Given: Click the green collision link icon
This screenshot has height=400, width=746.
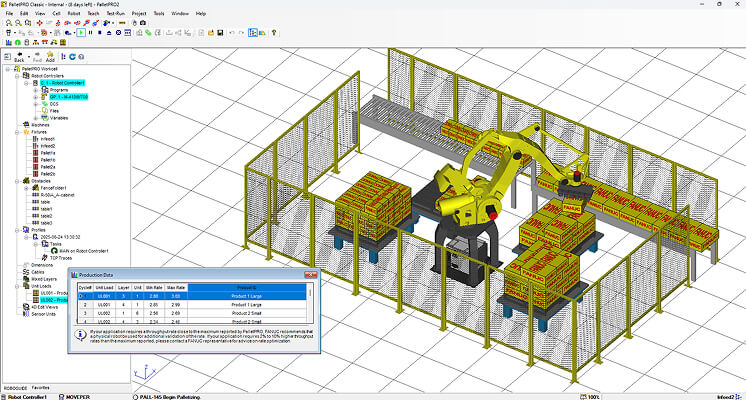Looking at the screenshot, I should tap(148, 33).
